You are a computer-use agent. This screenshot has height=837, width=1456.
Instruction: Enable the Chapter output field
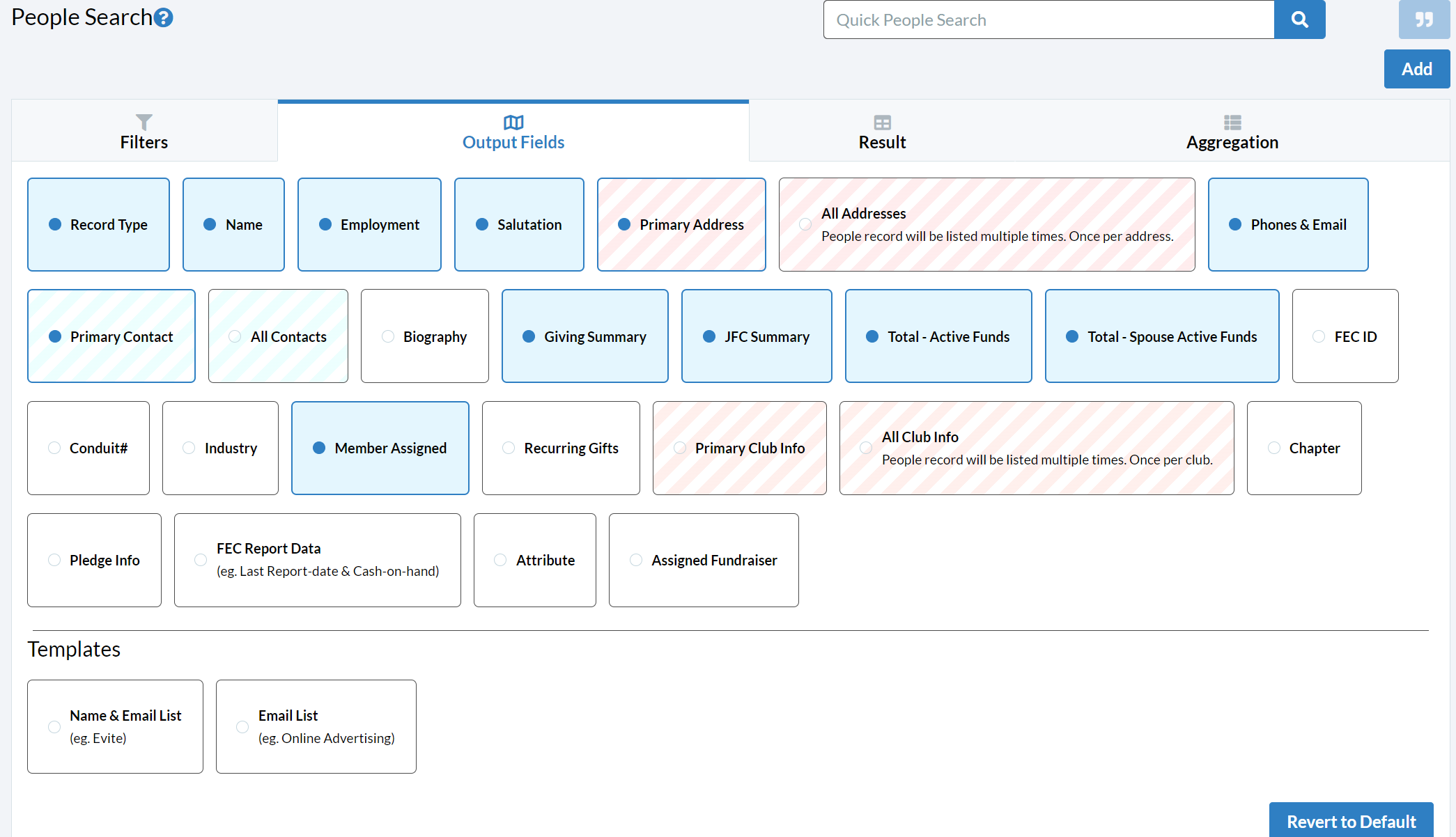pyautogui.click(x=1304, y=448)
